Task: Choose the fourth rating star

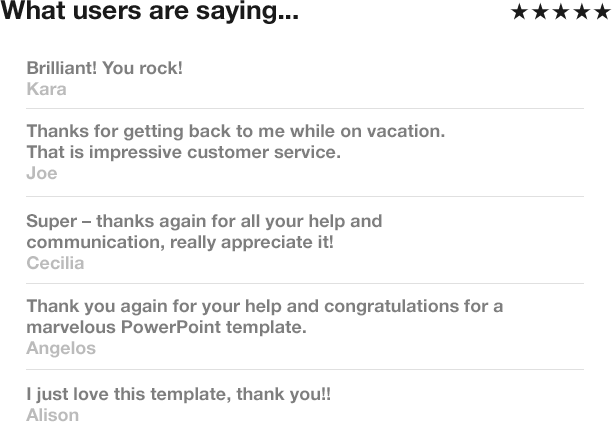Action: (581, 13)
